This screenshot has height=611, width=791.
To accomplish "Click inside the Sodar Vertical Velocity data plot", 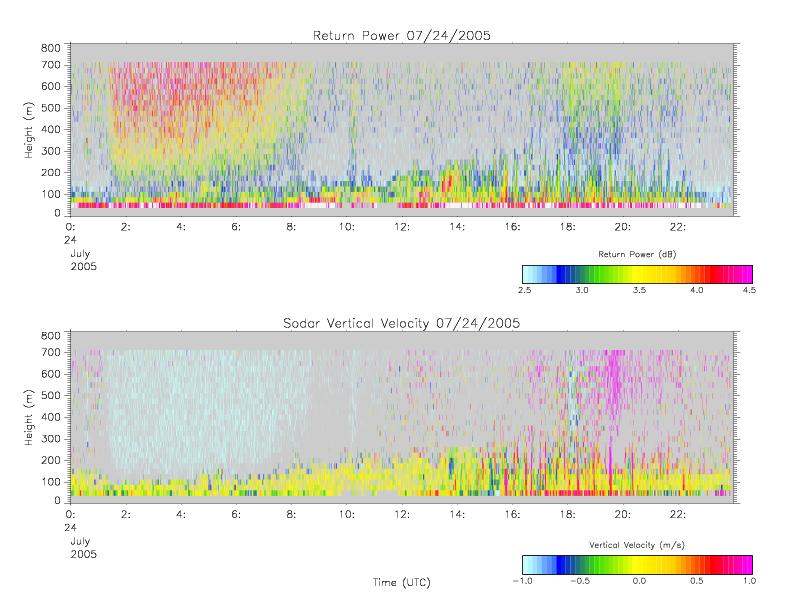I will pyautogui.click(x=402, y=417).
